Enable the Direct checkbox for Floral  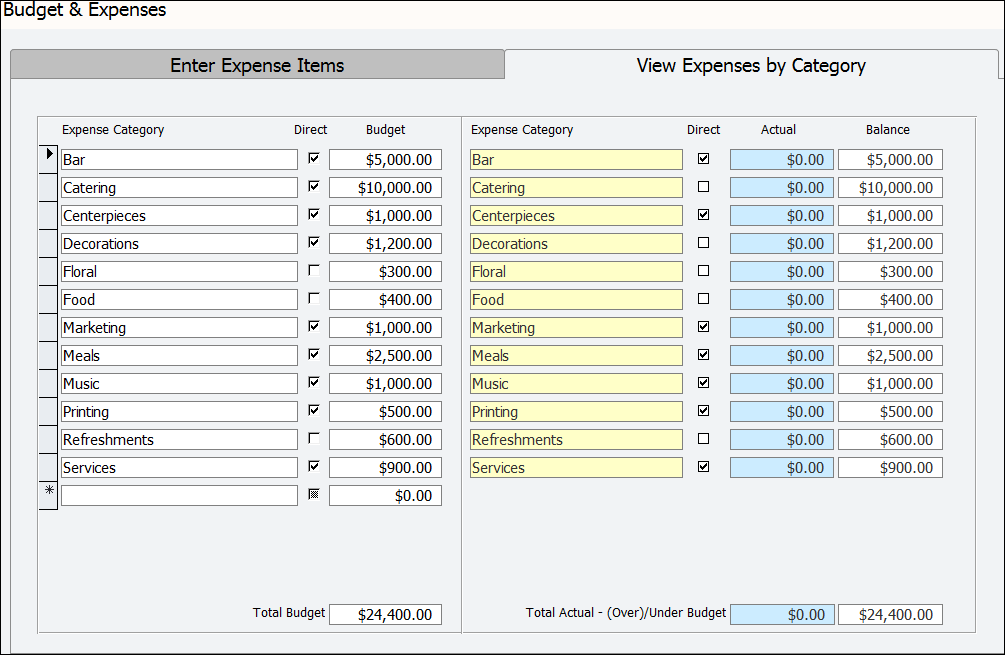coord(311,269)
